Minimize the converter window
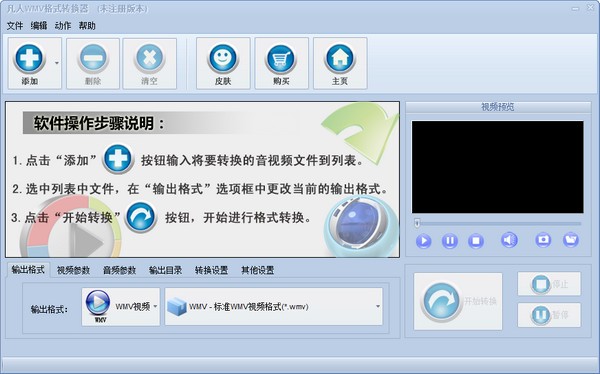This screenshot has height=374, width=600. click(x=575, y=8)
